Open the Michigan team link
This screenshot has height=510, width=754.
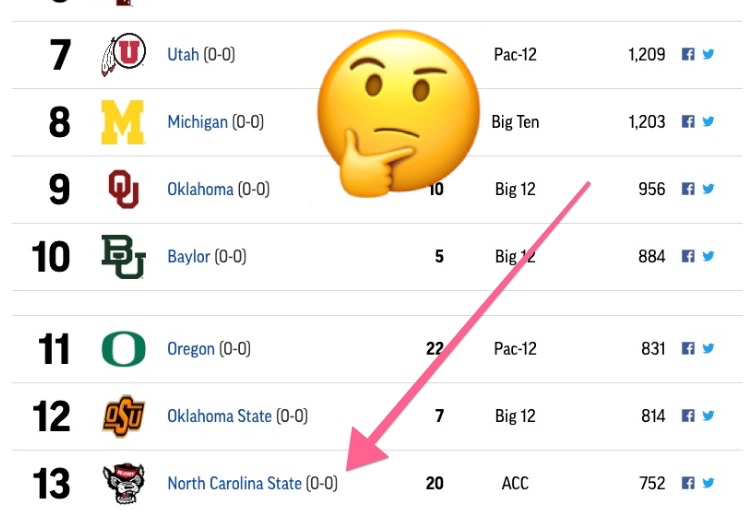tap(197, 122)
